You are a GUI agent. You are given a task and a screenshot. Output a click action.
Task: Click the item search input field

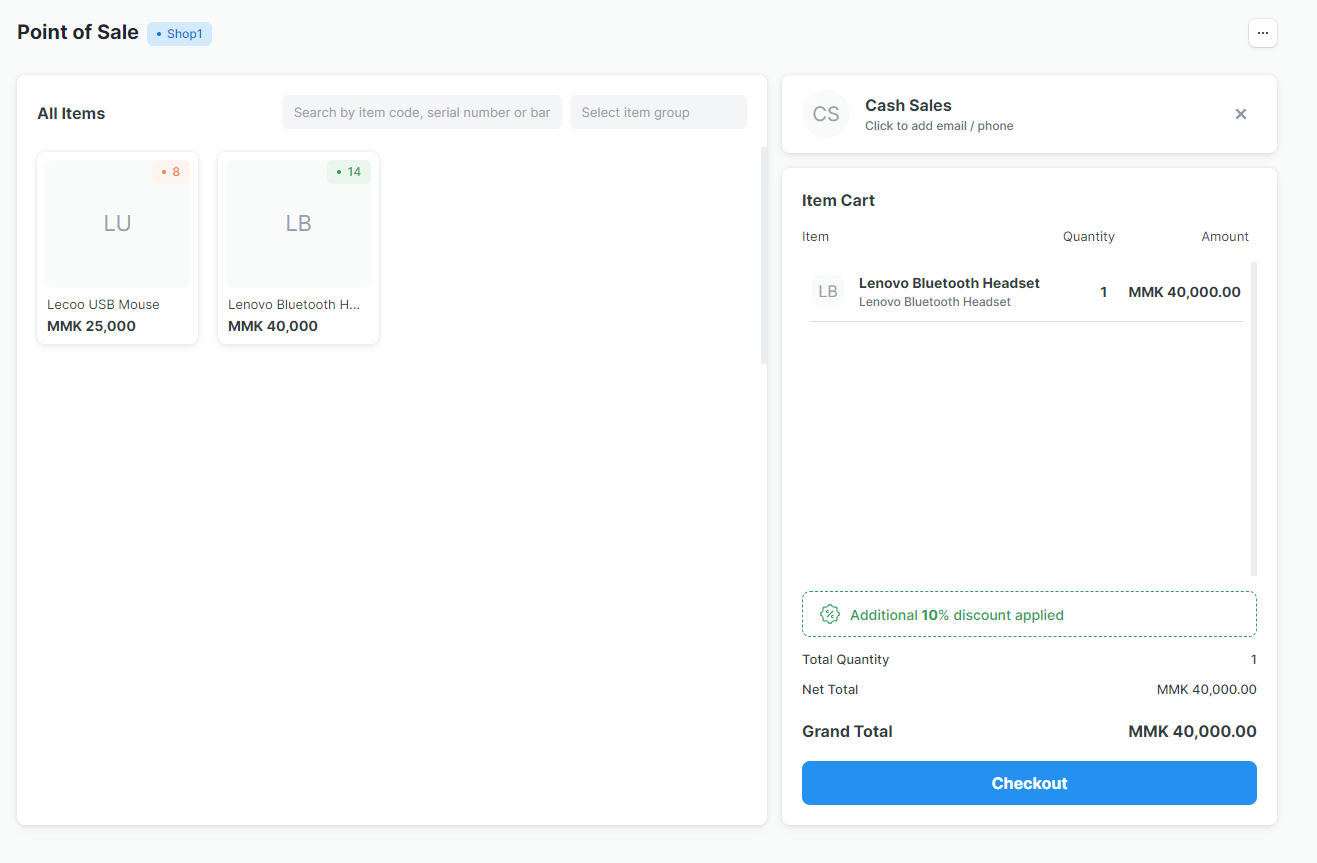pos(421,112)
